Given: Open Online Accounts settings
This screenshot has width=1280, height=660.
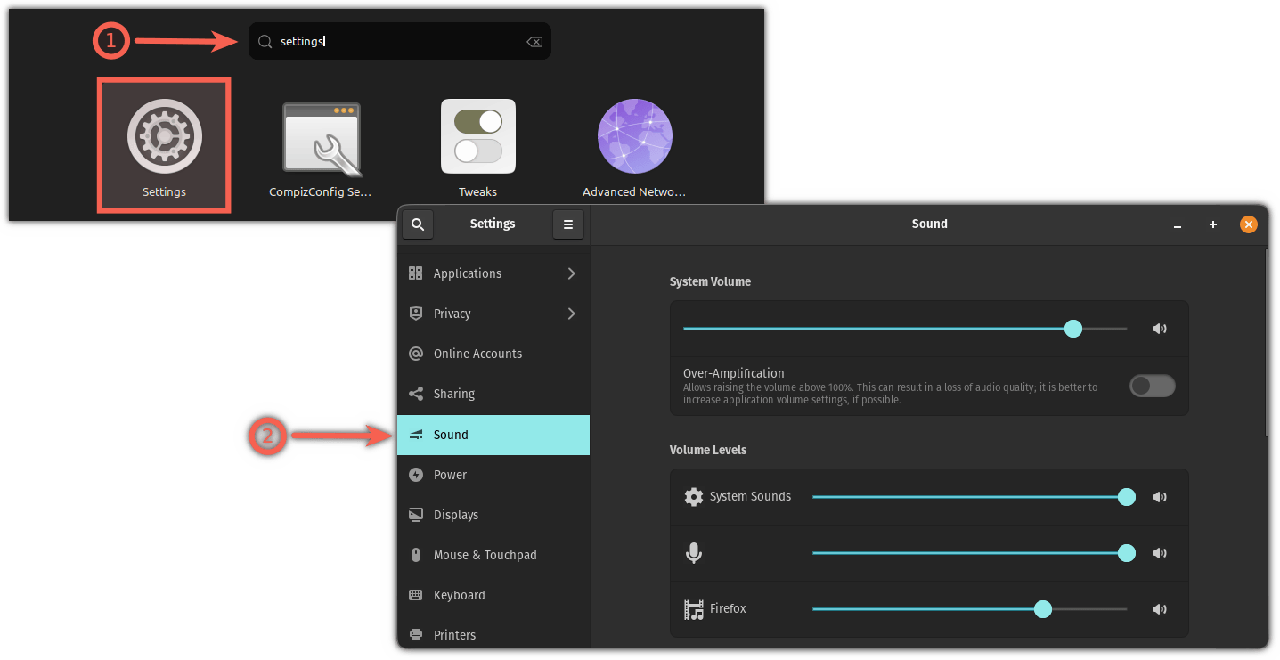Looking at the screenshot, I should (x=477, y=354).
